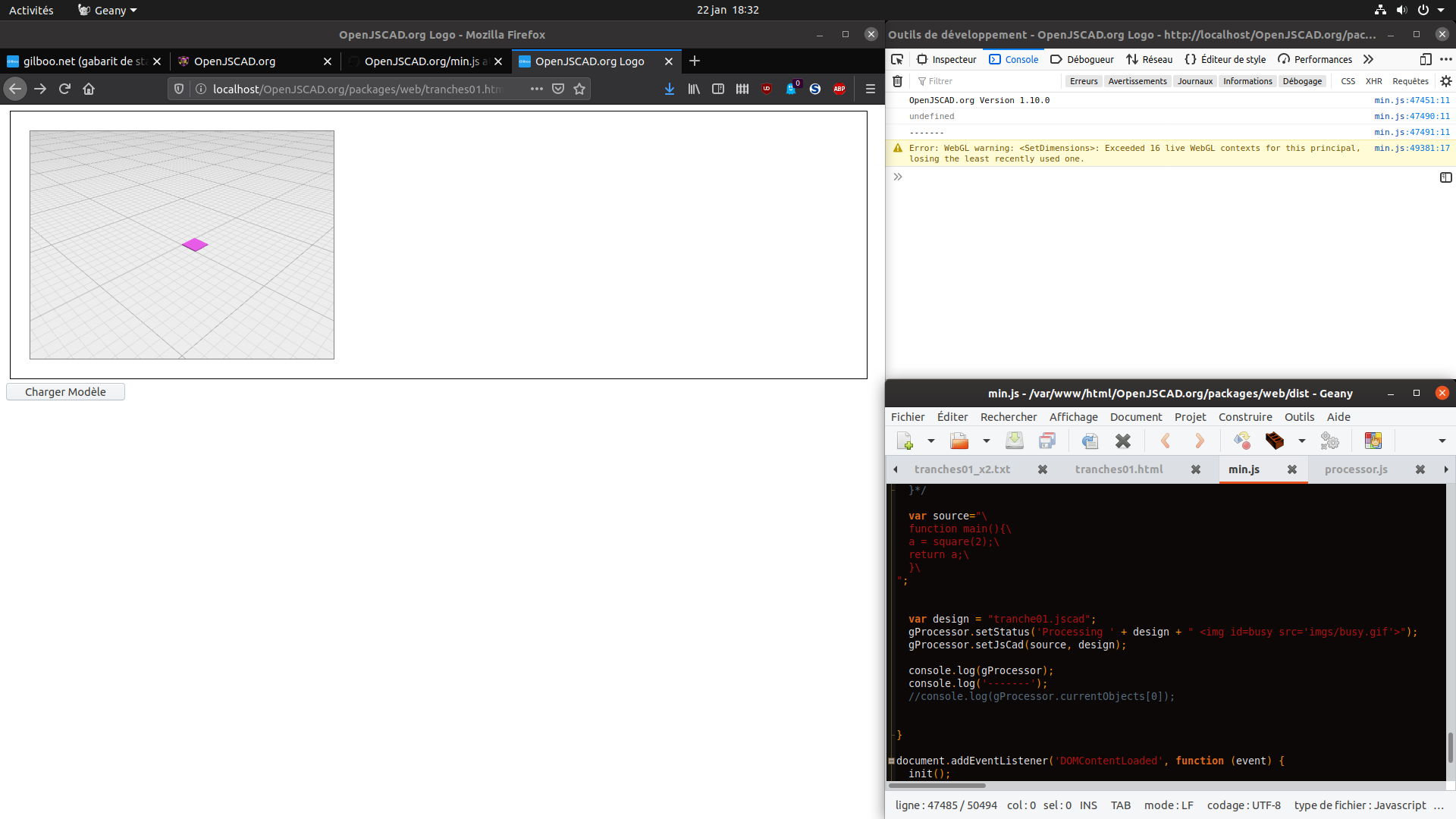This screenshot has height=819, width=1456.
Task: Open the Geany menu in the top bar
Action: tap(105, 10)
